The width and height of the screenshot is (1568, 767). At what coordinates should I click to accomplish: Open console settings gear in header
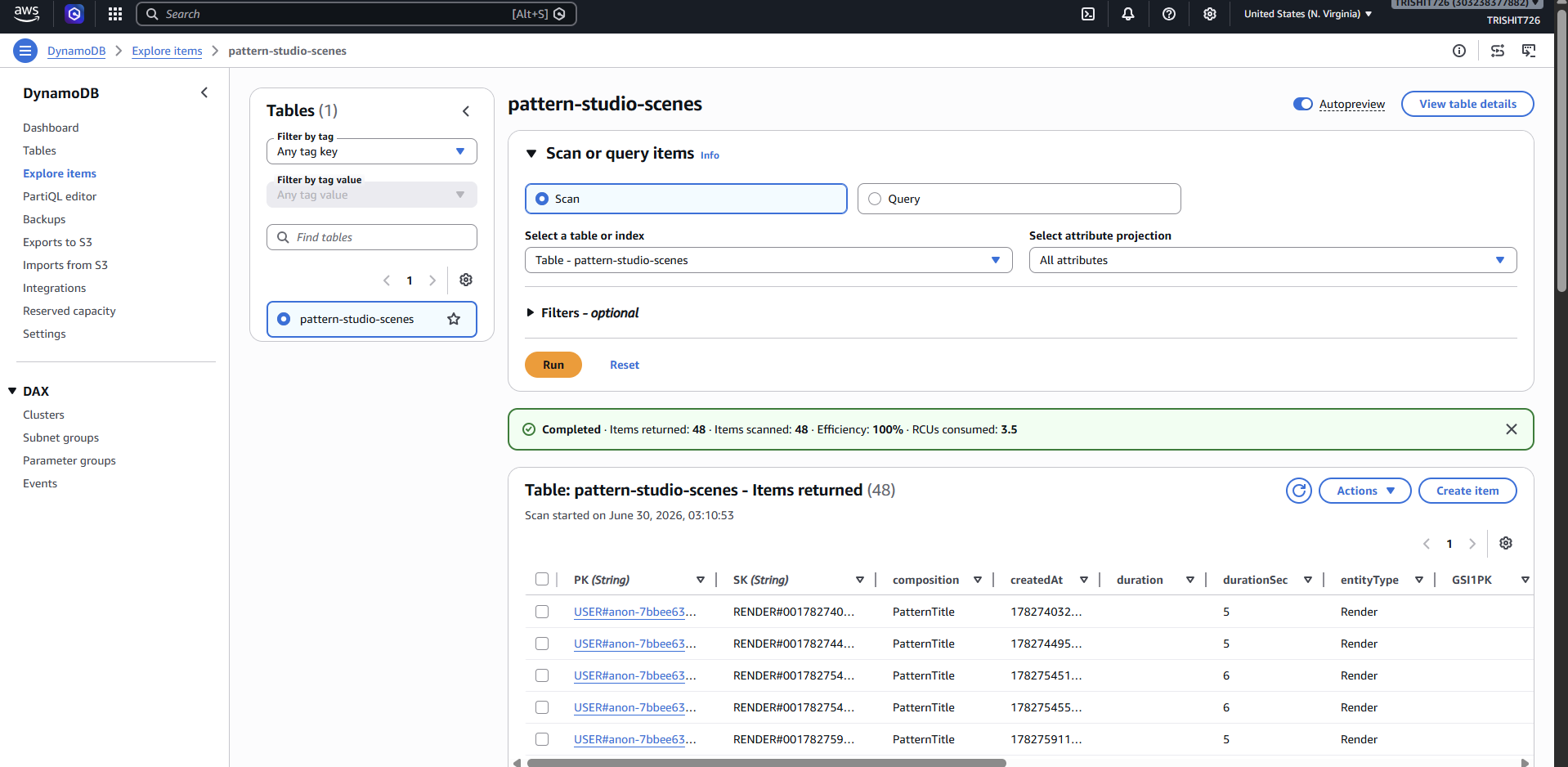click(1210, 14)
